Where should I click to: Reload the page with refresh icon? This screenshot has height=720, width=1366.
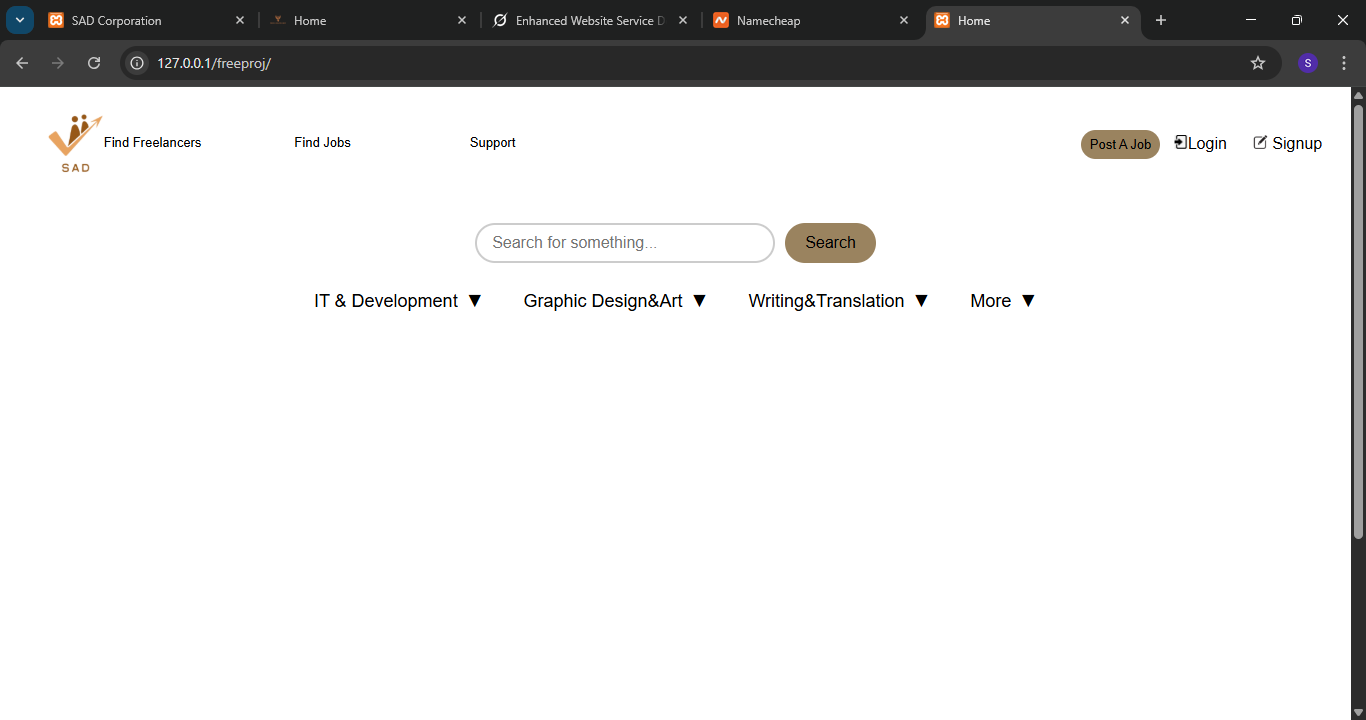[94, 63]
